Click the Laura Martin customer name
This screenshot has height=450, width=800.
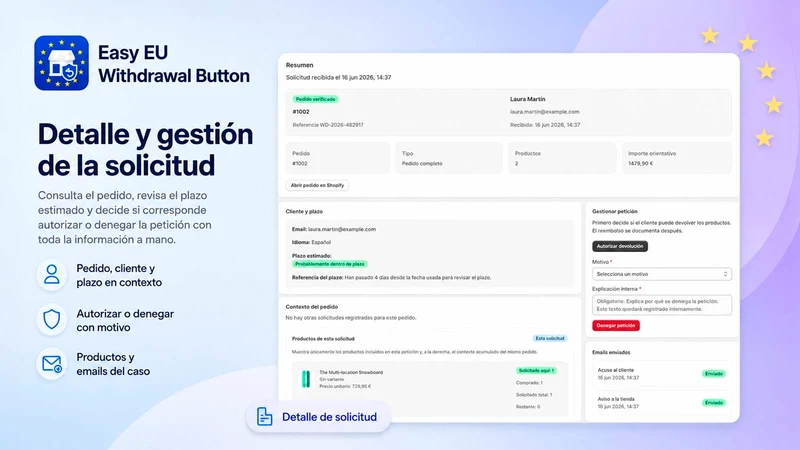coord(528,99)
